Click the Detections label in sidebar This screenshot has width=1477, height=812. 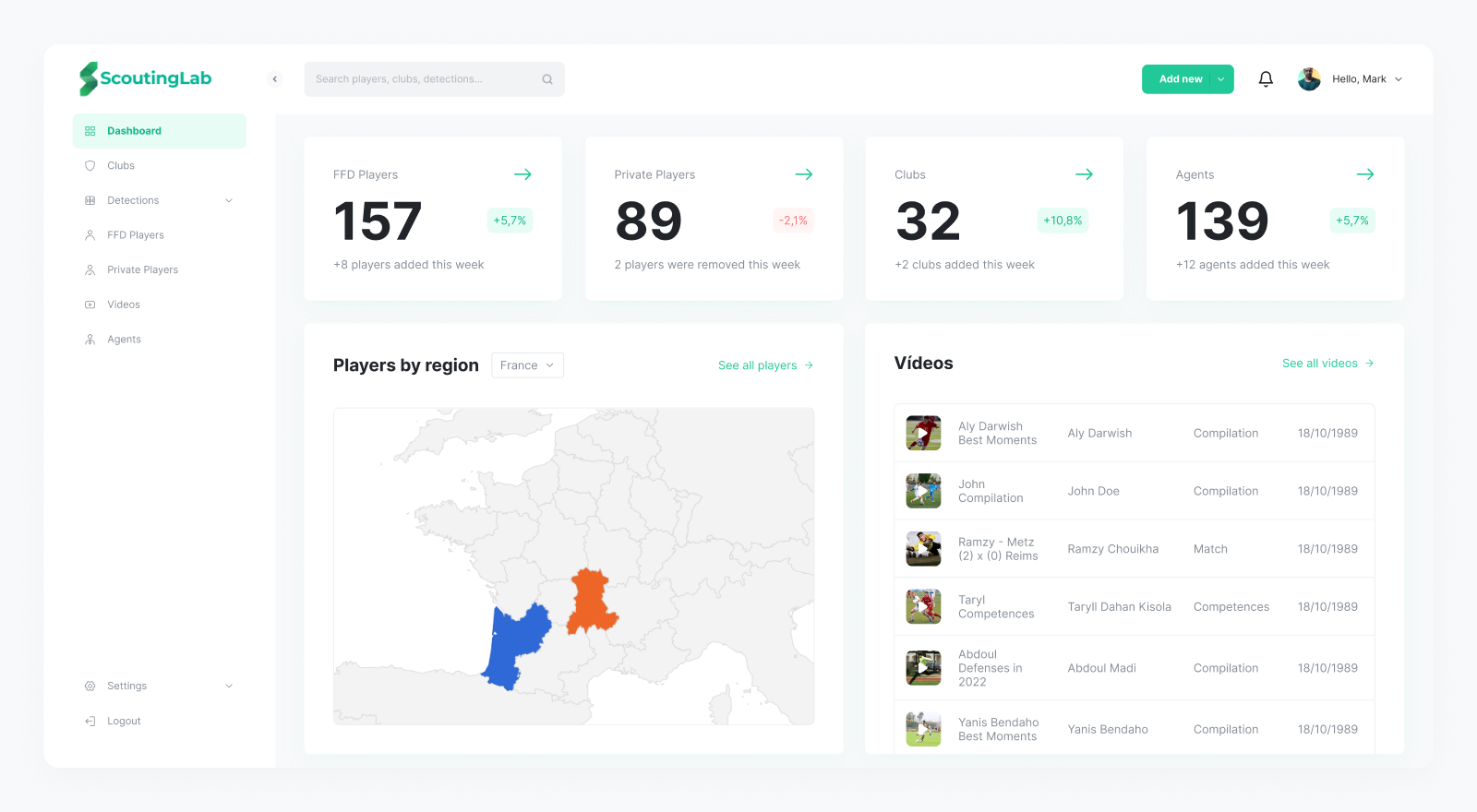[133, 200]
